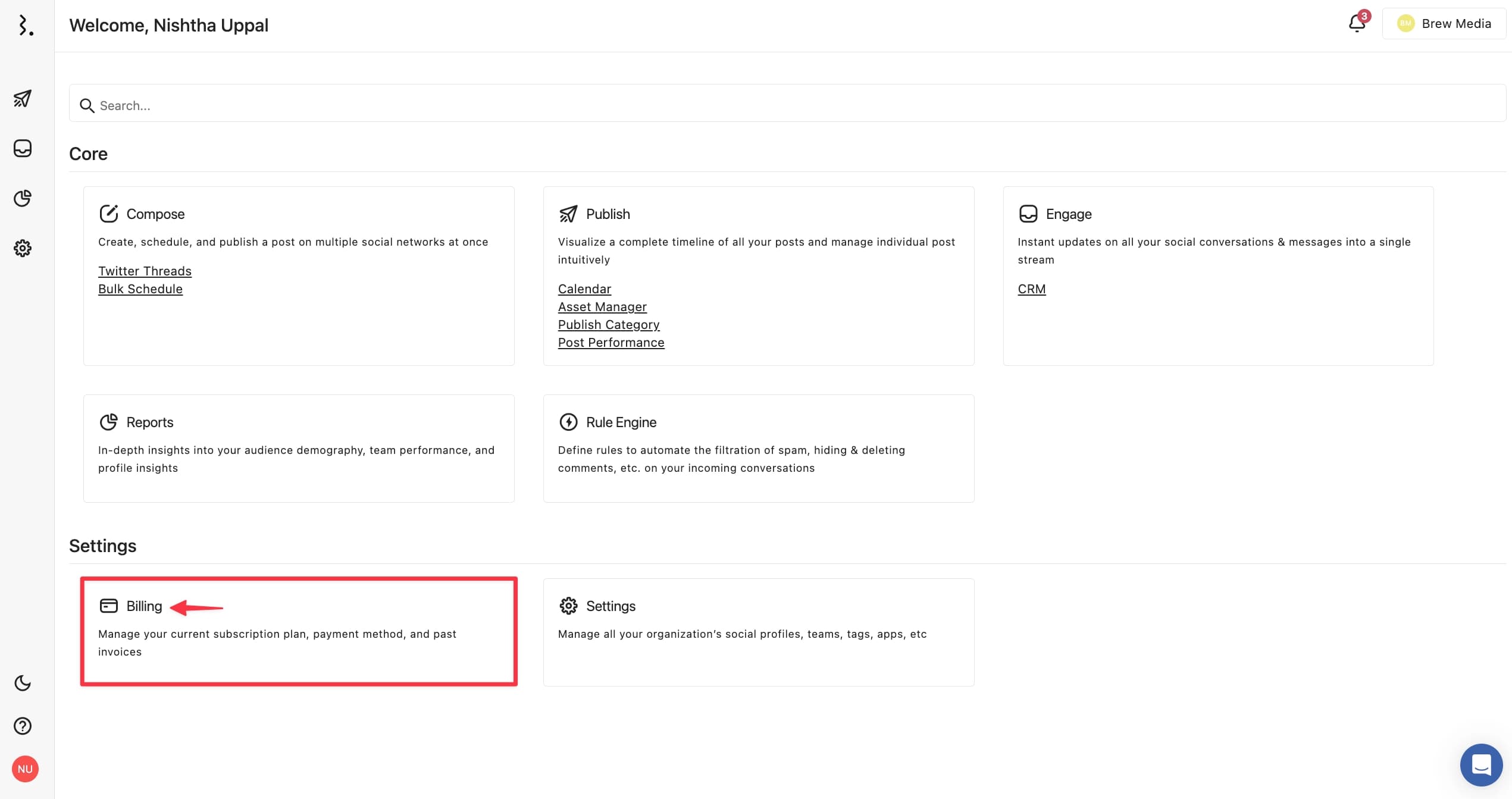Viewport: 1512px width, 799px height.
Task: Click the notification bell icon
Action: [x=1357, y=23]
